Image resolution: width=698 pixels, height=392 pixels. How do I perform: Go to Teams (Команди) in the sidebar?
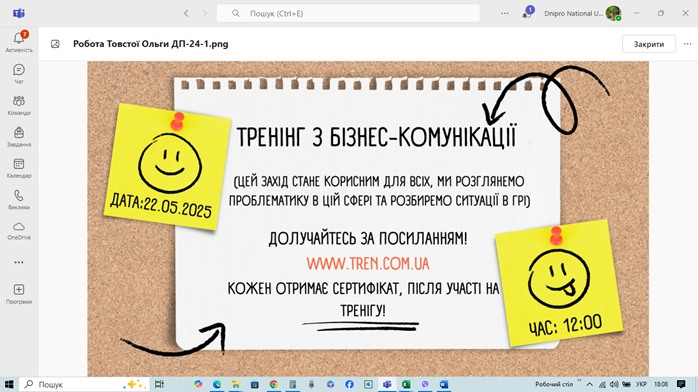(x=19, y=105)
